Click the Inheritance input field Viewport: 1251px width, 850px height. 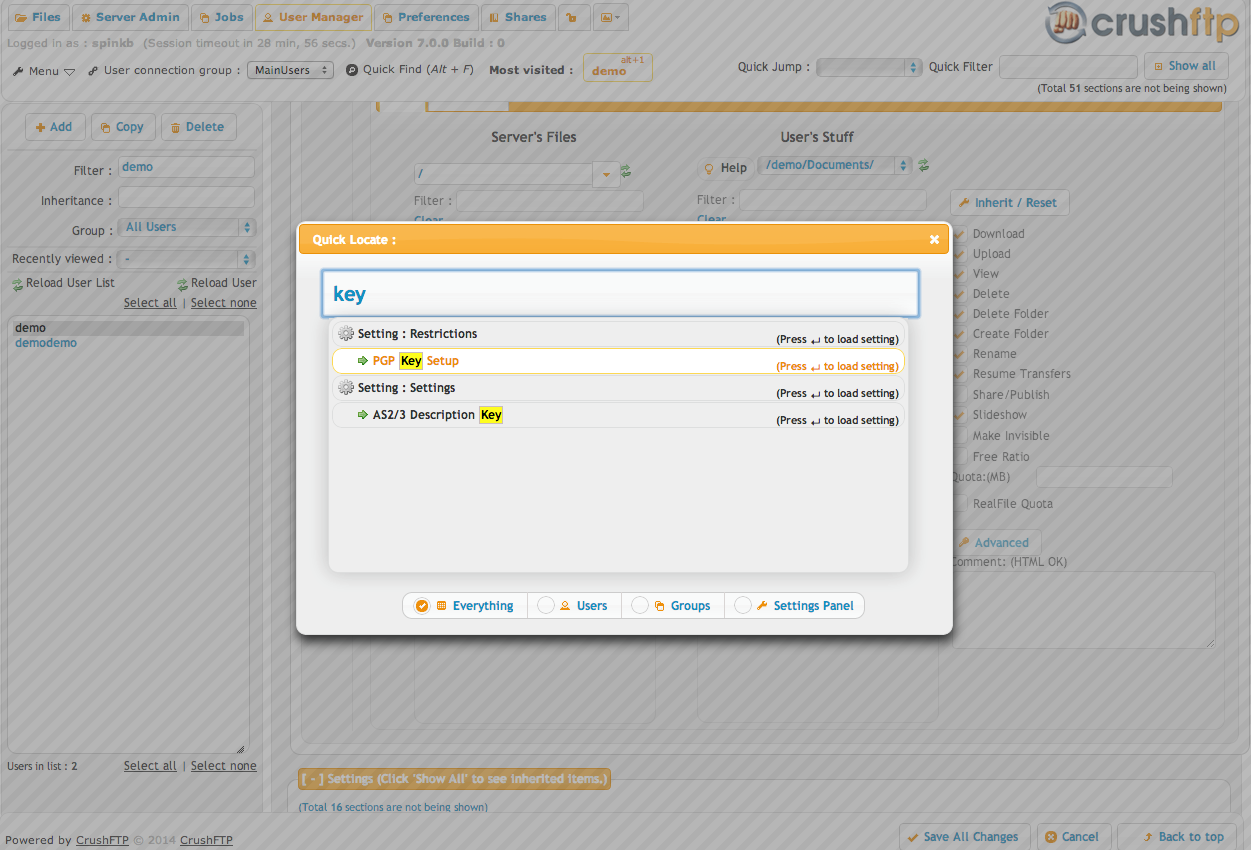(186, 197)
